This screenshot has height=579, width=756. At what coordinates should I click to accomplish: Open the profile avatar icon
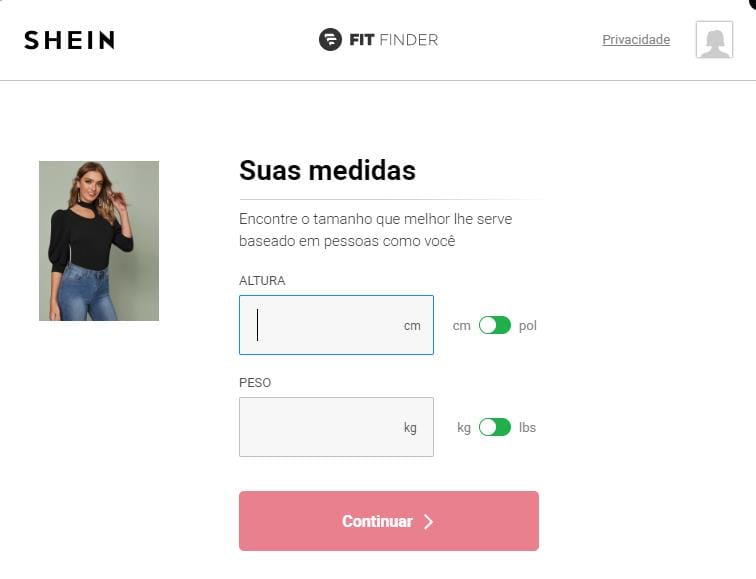(x=714, y=40)
